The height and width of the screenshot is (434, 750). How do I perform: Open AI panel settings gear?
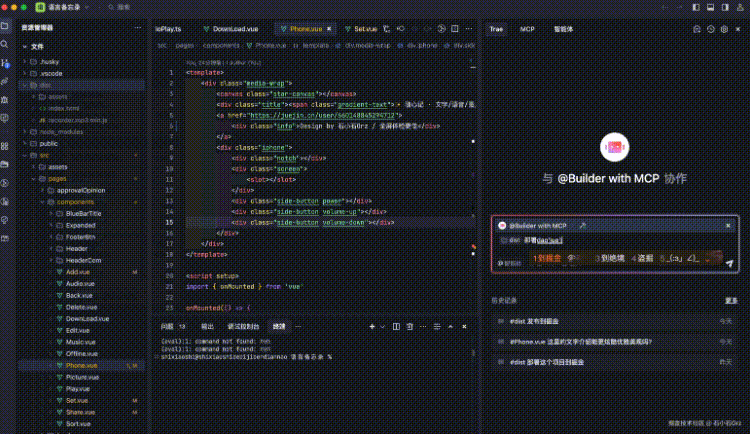coord(724,29)
